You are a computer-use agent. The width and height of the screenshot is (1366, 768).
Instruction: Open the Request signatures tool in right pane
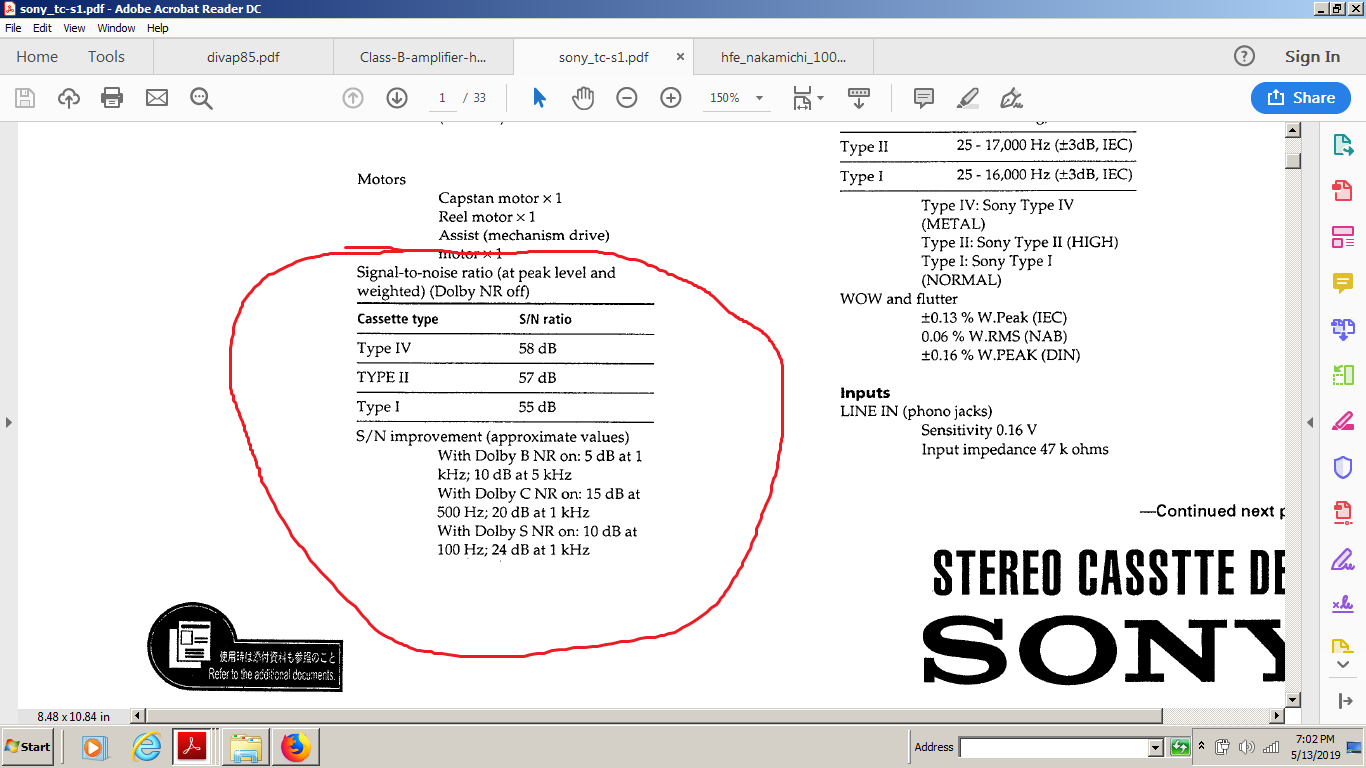(x=1343, y=605)
